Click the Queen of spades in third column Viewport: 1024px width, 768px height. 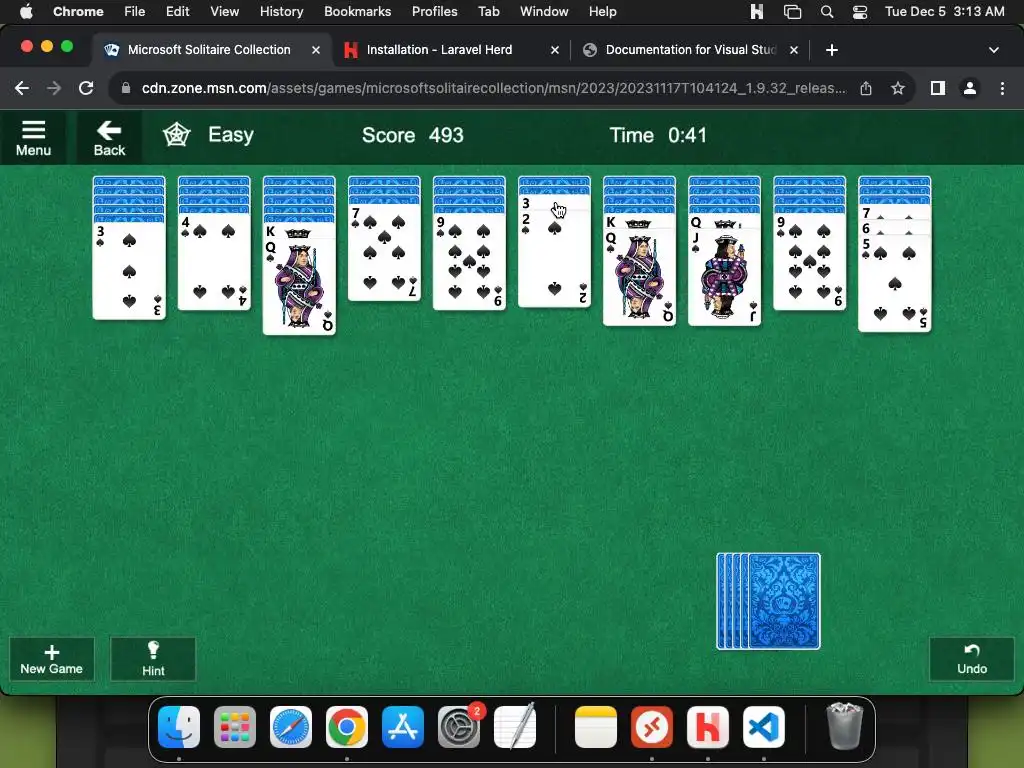click(x=299, y=287)
